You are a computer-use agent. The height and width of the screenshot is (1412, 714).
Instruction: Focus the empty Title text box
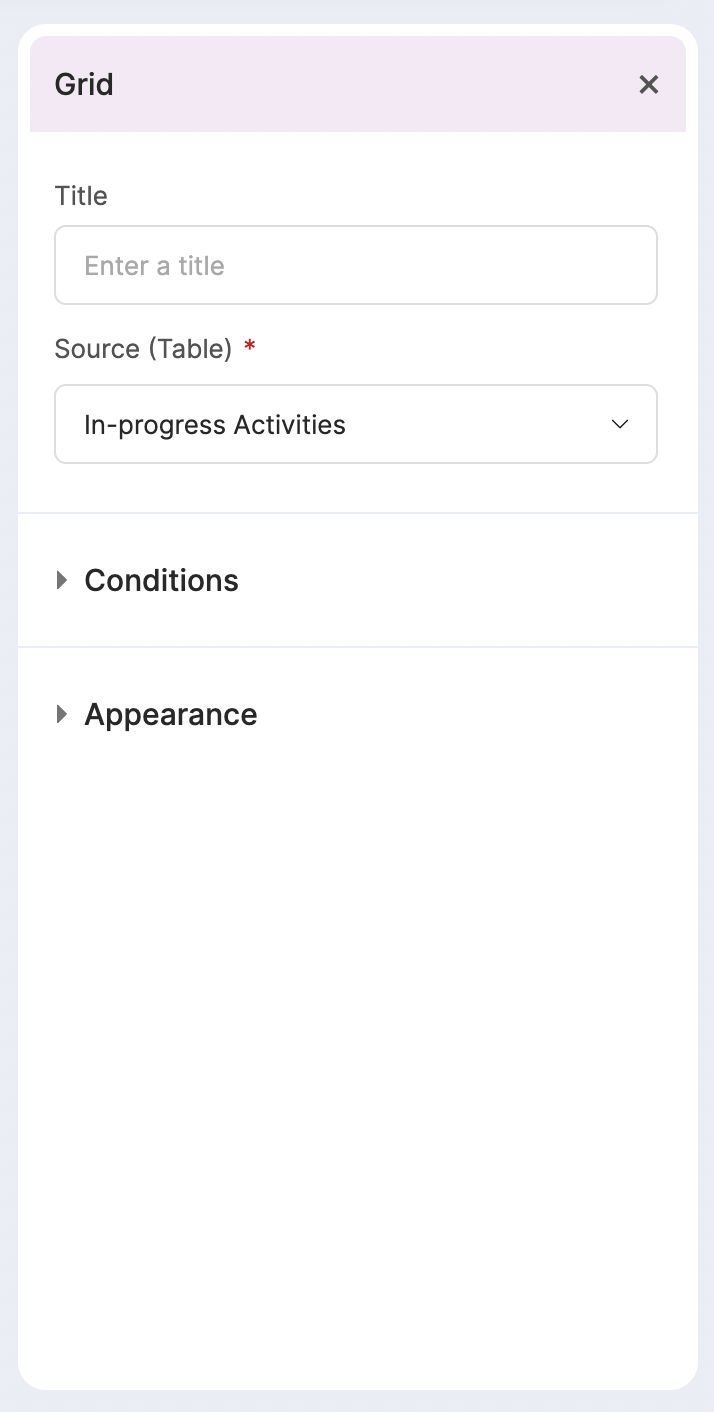(x=400, y=265)
